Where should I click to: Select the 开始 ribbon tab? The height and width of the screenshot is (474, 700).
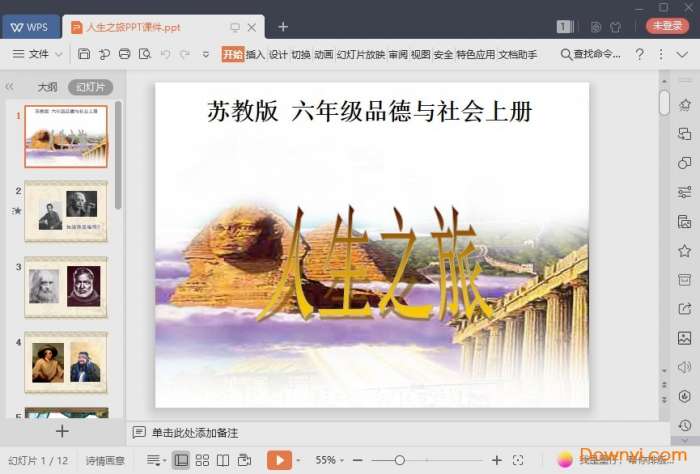233,54
